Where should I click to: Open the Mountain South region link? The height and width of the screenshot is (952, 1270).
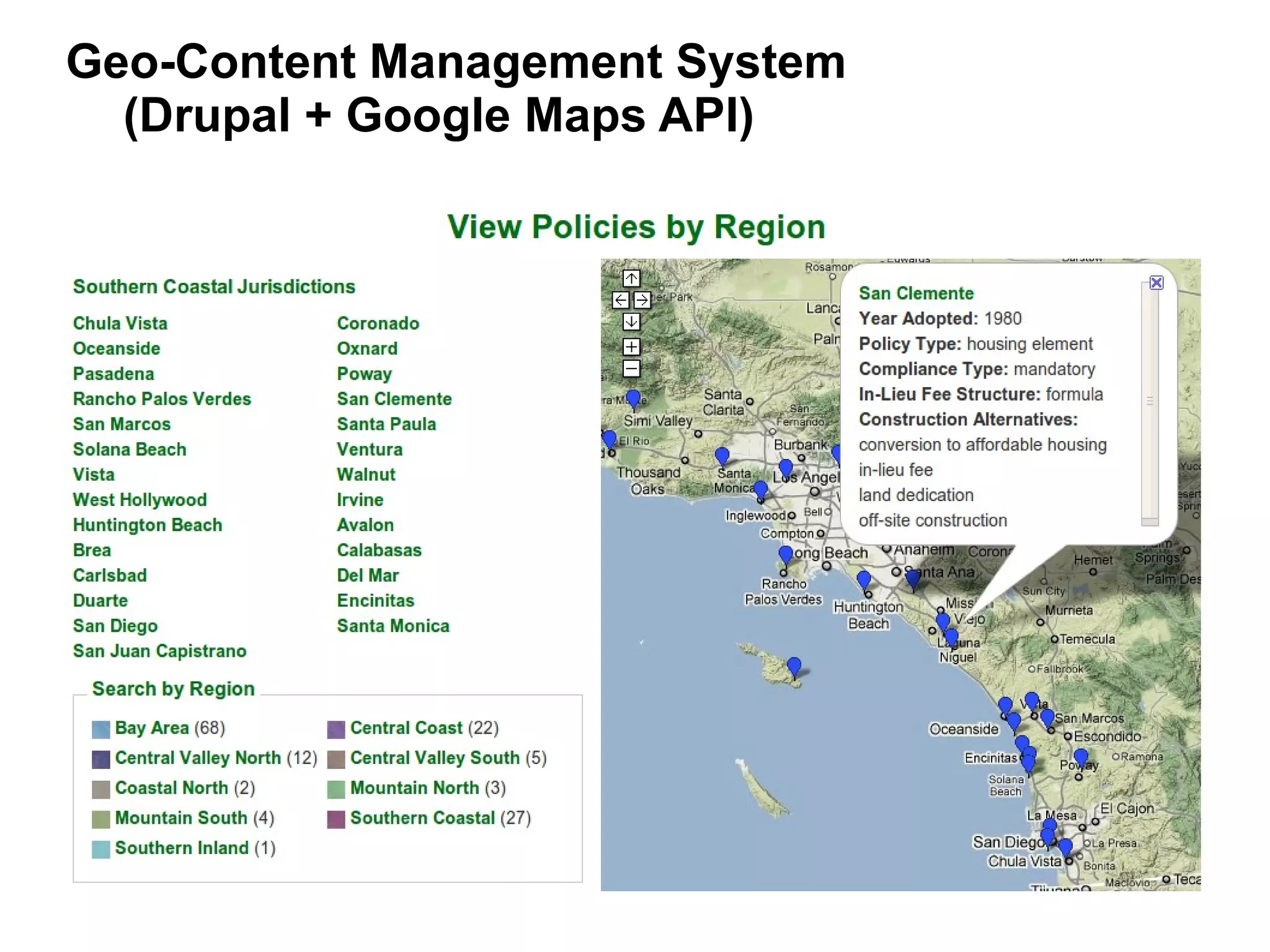pyautogui.click(x=181, y=817)
